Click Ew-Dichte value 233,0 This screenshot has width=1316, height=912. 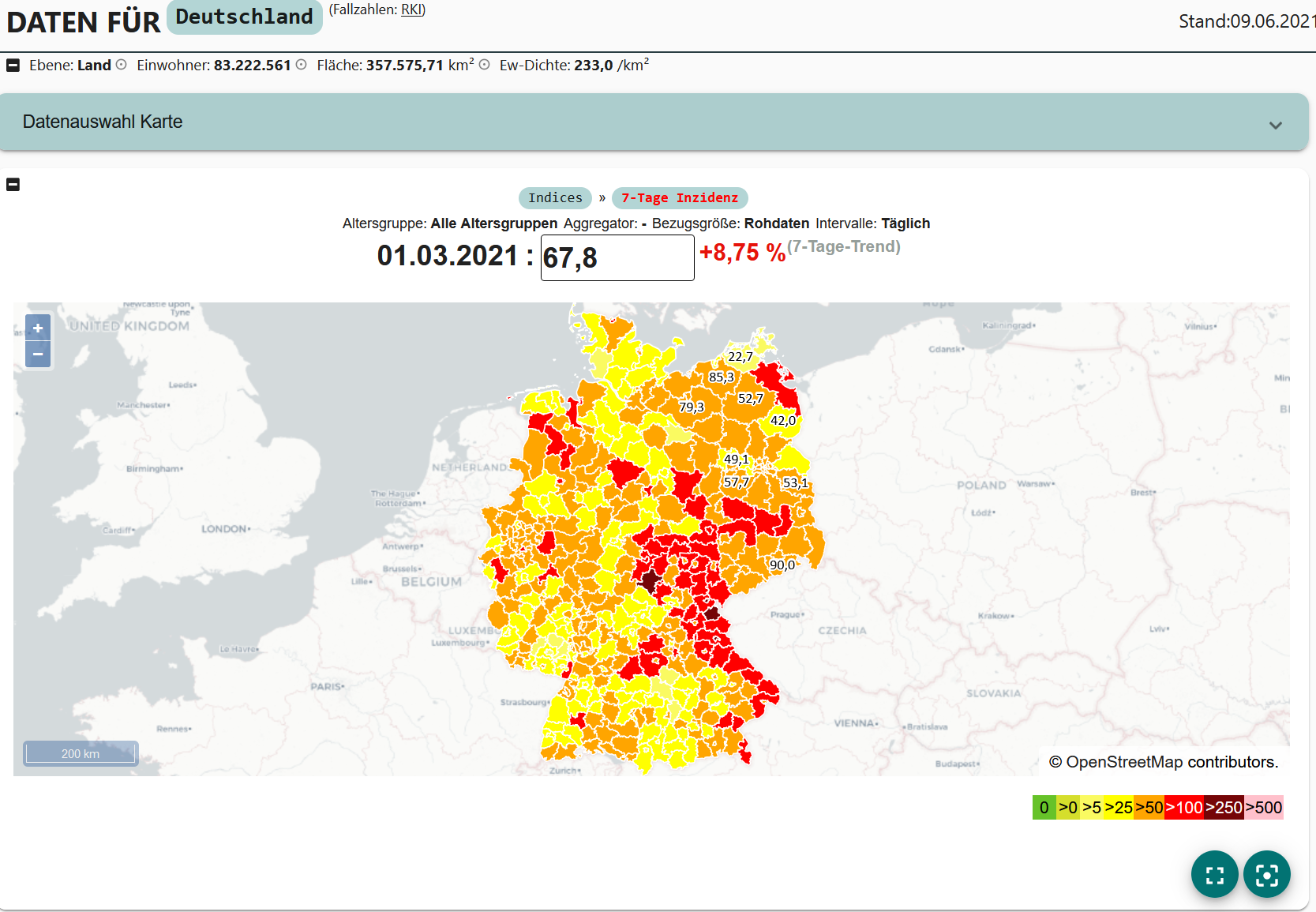tap(594, 66)
